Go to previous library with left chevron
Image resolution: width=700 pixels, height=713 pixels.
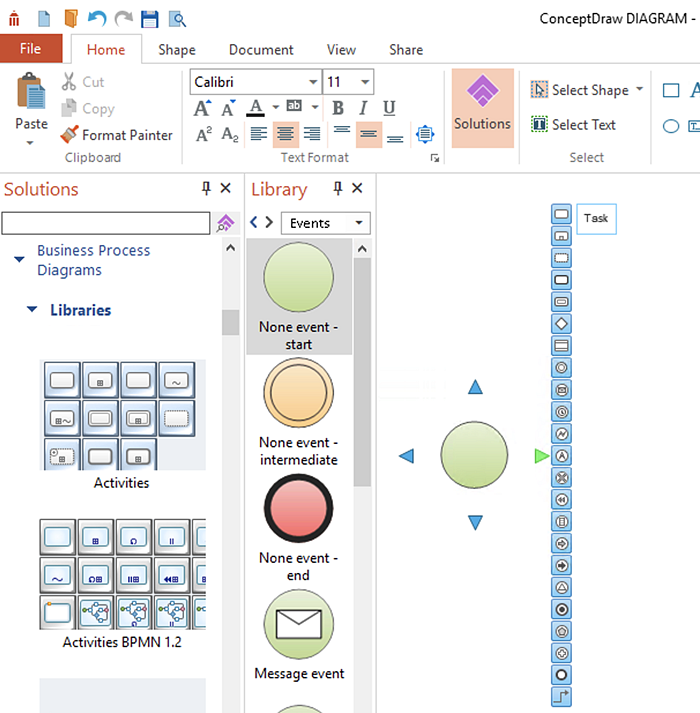254,222
